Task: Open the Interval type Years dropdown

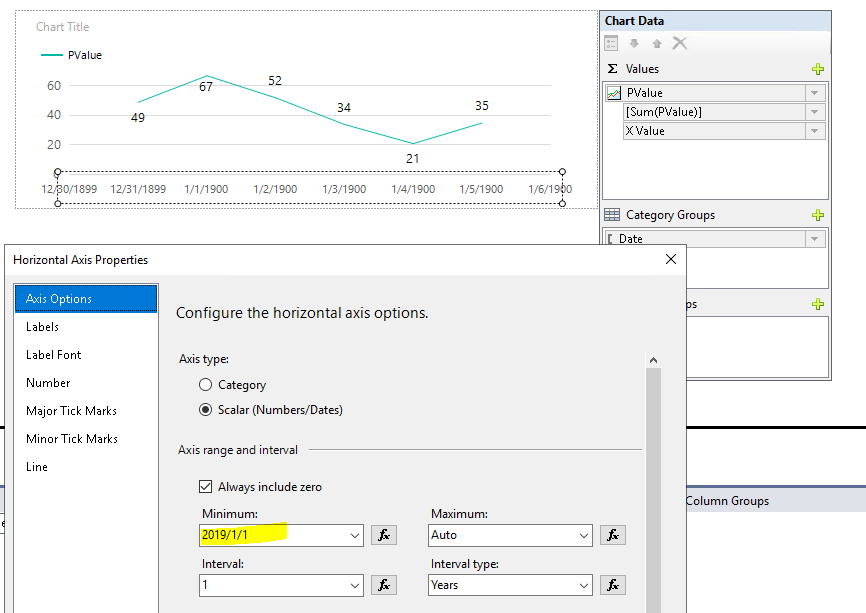Action: click(x=584, y=585)
